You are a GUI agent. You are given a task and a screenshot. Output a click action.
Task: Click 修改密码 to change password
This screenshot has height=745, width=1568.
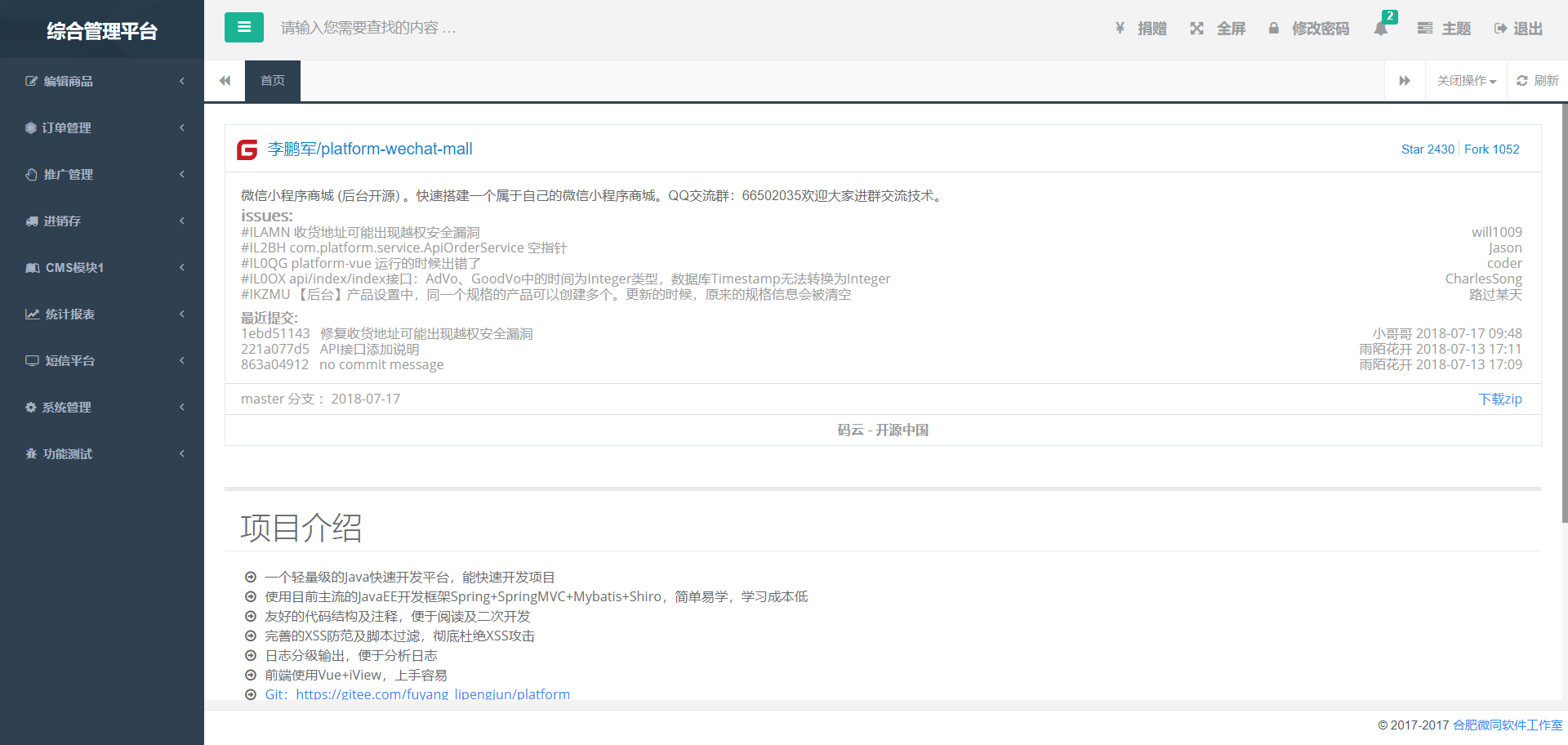tap(1309, 29)
